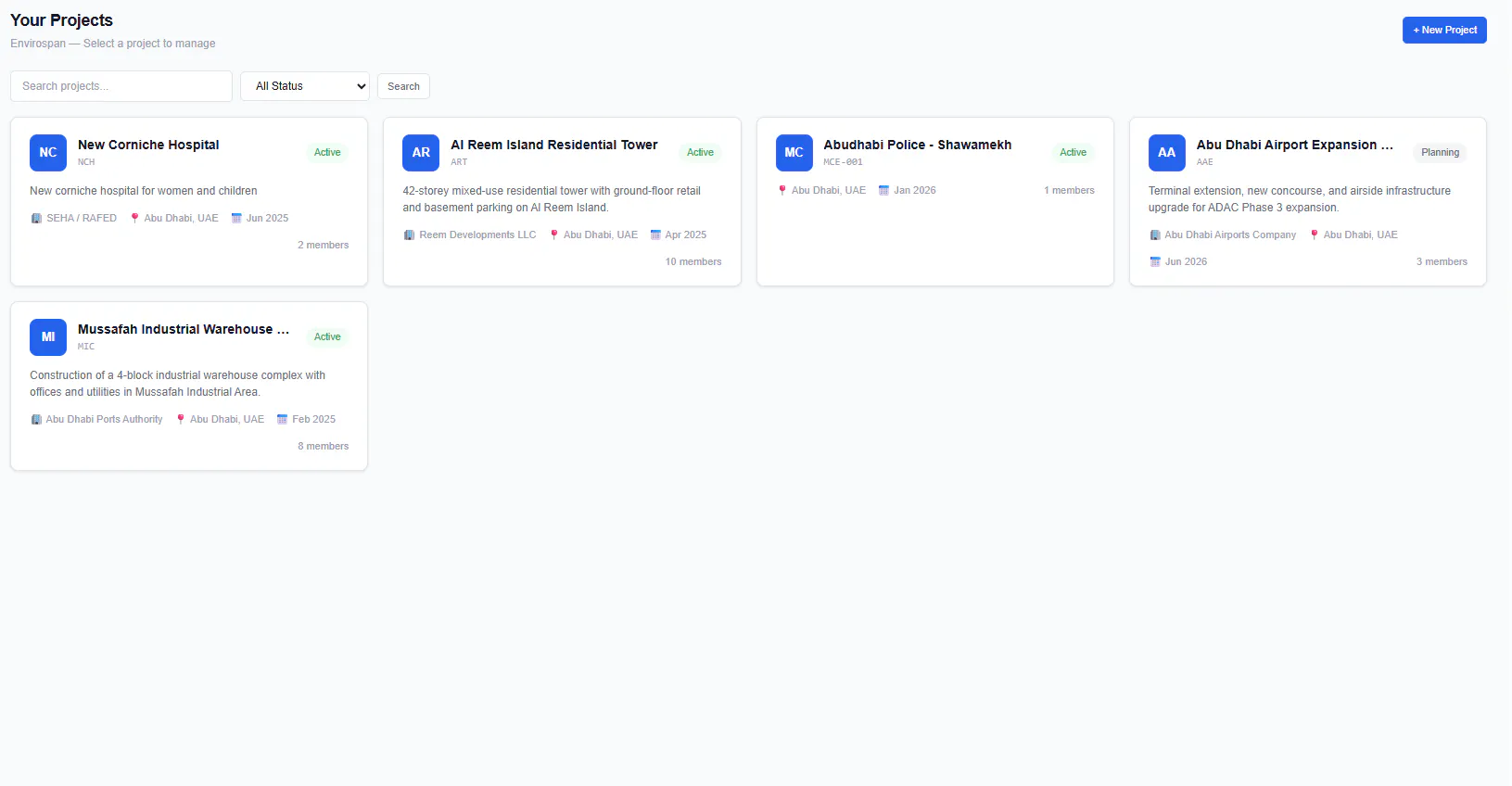
Task: Open Abudhabi Police - Shawamekh project title
Action: click(918, 145)
